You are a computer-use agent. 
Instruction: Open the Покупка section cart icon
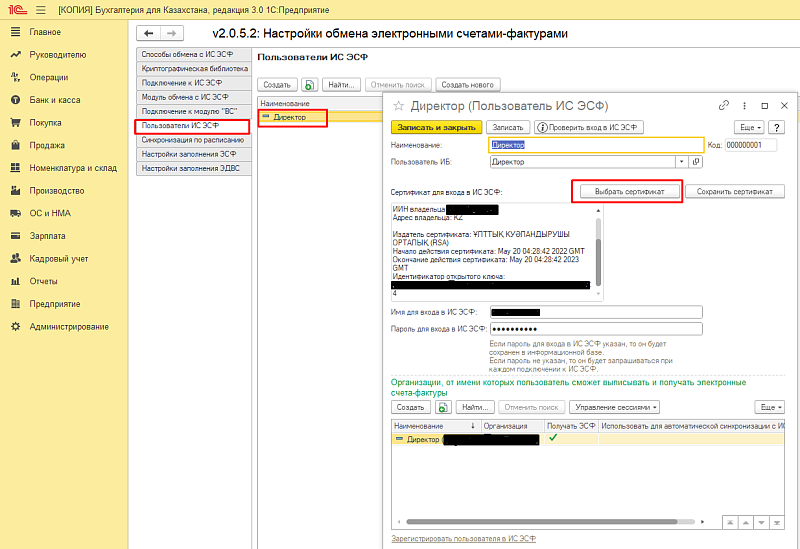tap(16, 122)
